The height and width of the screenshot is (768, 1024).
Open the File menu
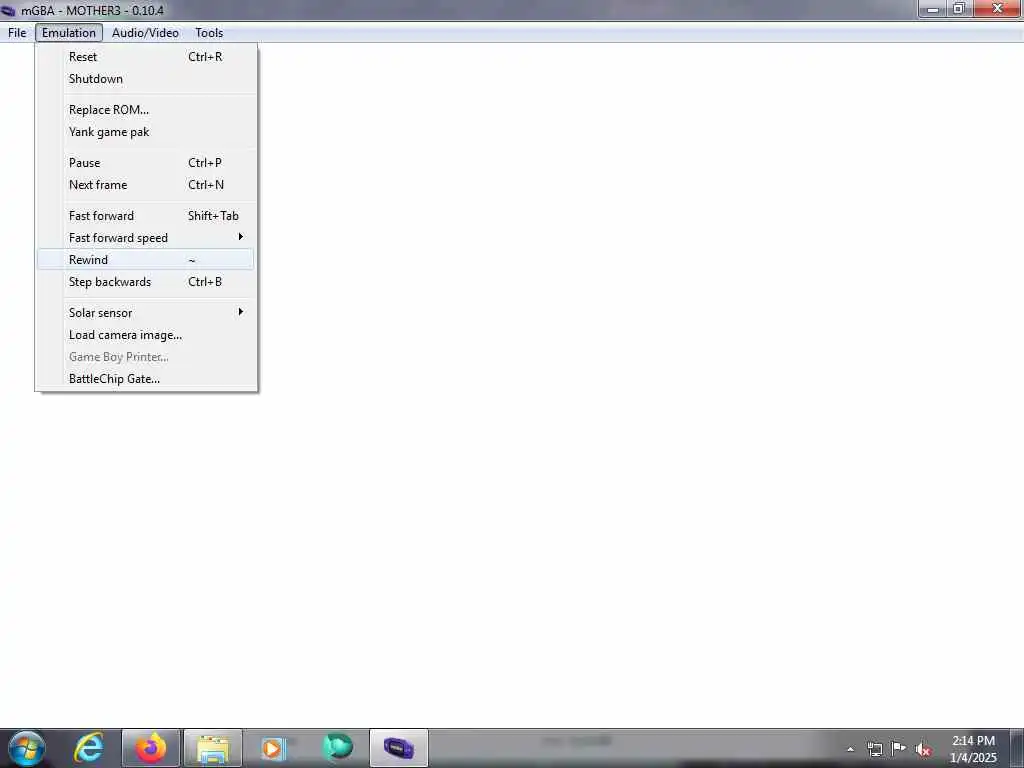(x=17, y=33)
